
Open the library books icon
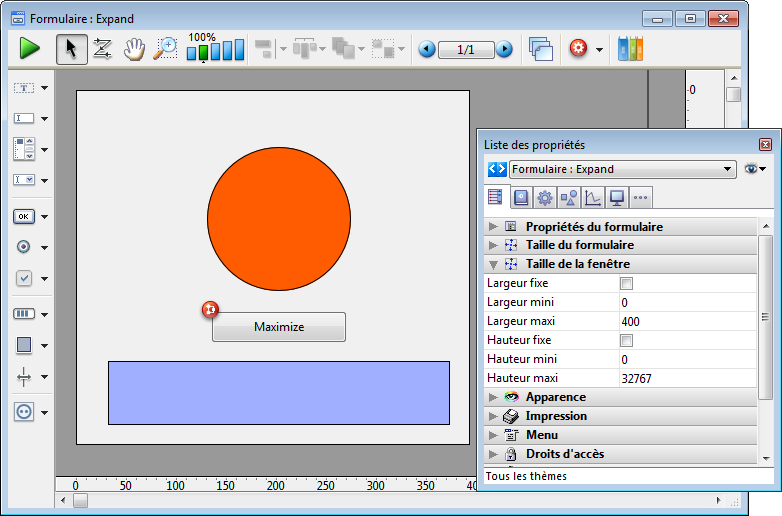coord(630,49)
